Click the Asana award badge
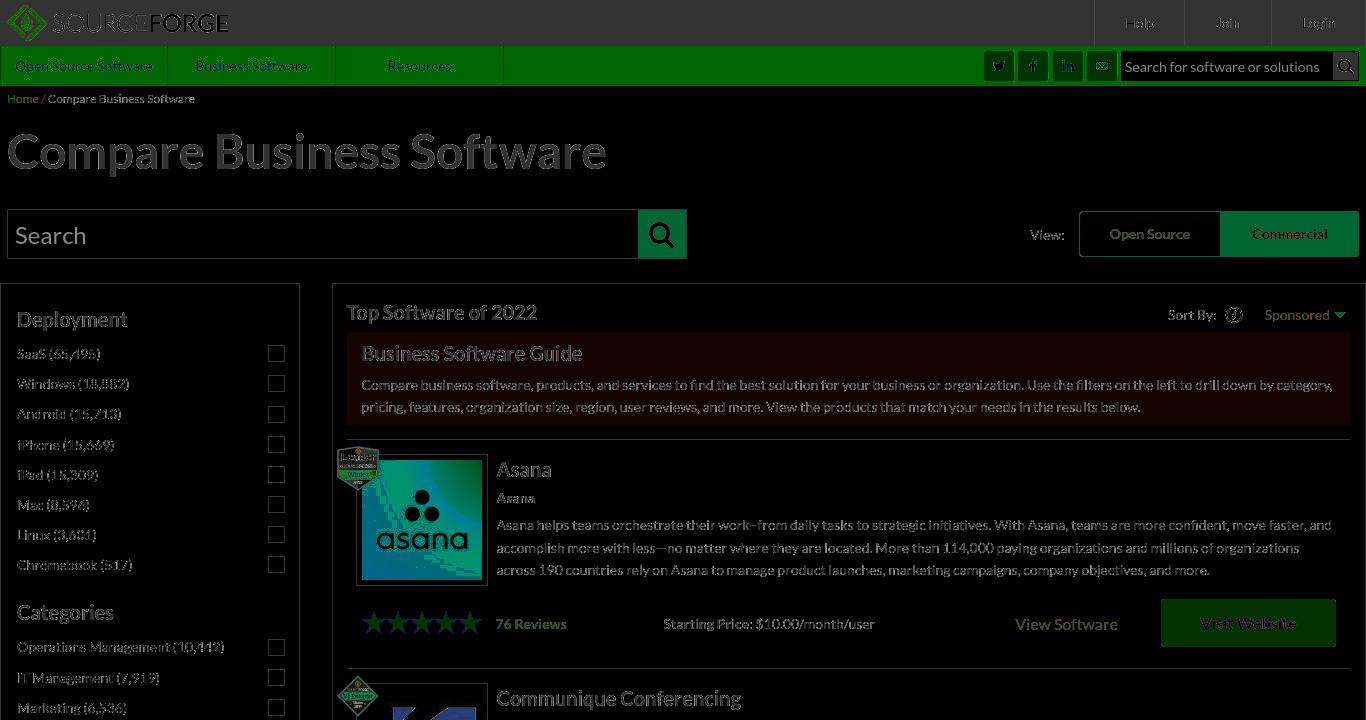 [x=358, y=468]
